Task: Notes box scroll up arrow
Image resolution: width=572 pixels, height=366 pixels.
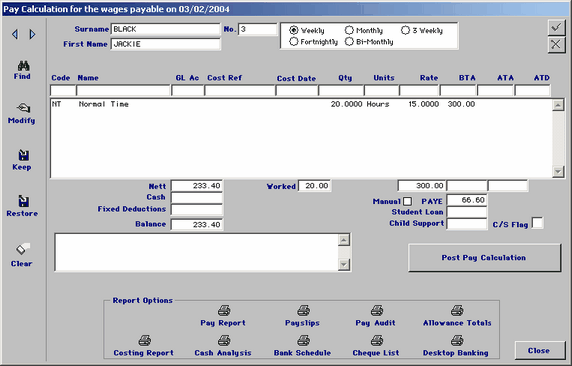Action: coord(344,240)
